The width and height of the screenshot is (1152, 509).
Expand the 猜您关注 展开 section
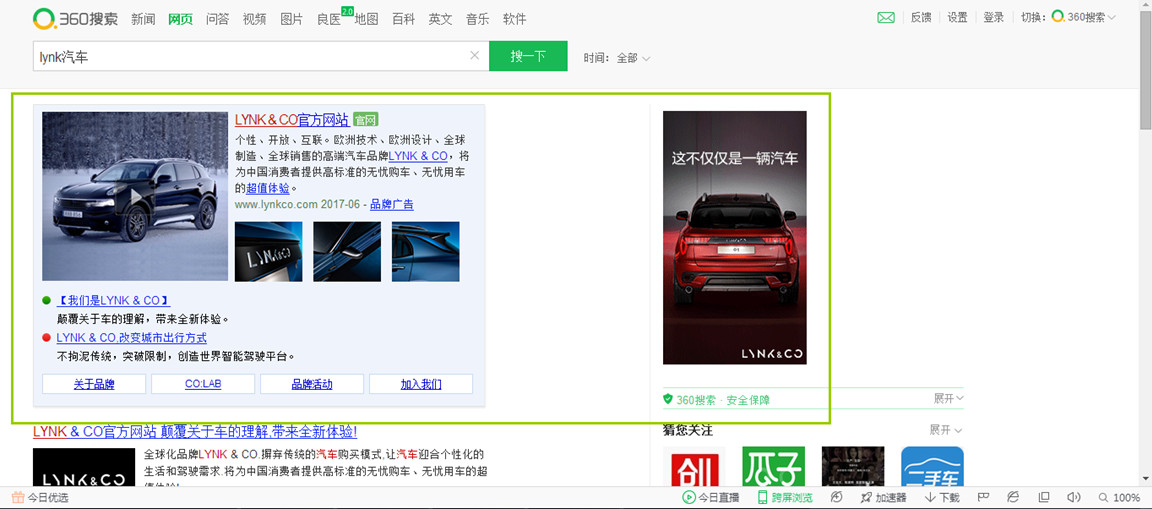(x=946, y=430)
